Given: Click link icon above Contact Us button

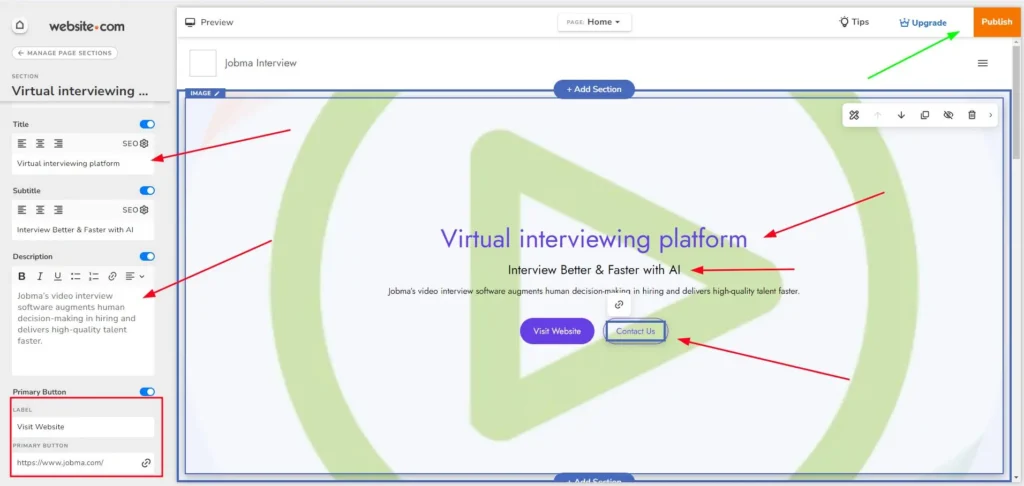Looking at the screenshot, I should click(x=619, y=304).
